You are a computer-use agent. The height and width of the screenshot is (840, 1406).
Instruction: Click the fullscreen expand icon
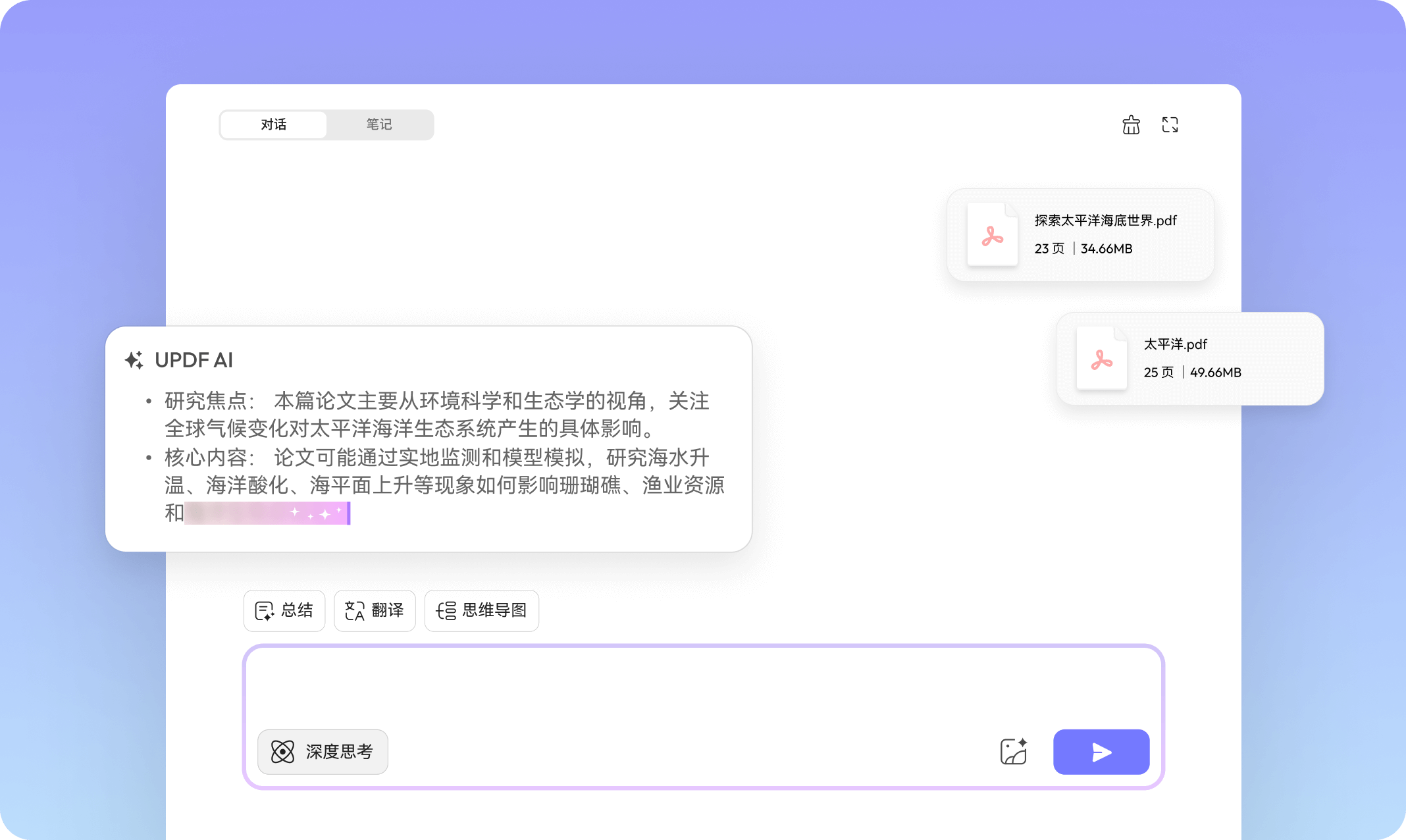click(x=1170, y=125)
